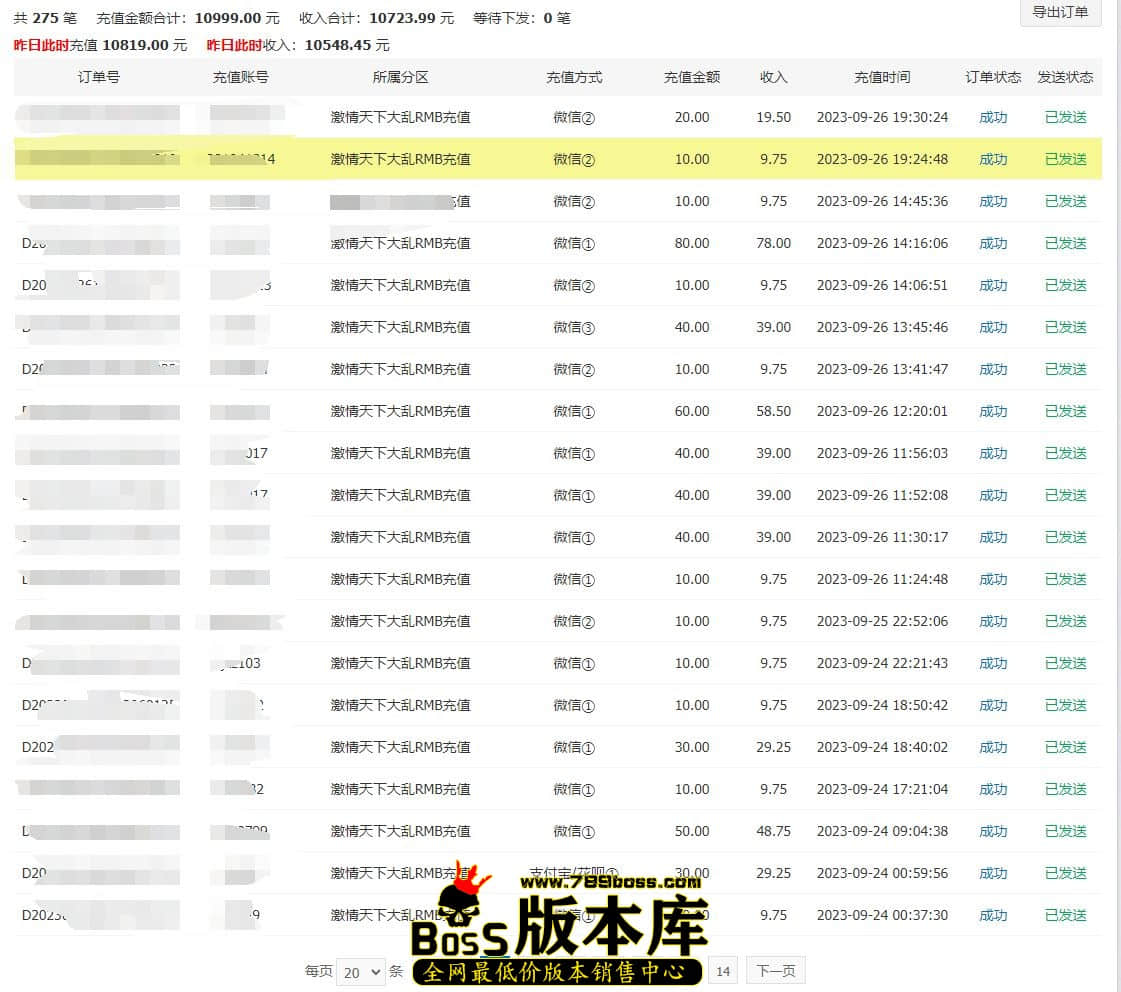This screenshot has height=992, width=1121.
Task: Click 成功 status on the highlighted row
Action: [992, 159]
